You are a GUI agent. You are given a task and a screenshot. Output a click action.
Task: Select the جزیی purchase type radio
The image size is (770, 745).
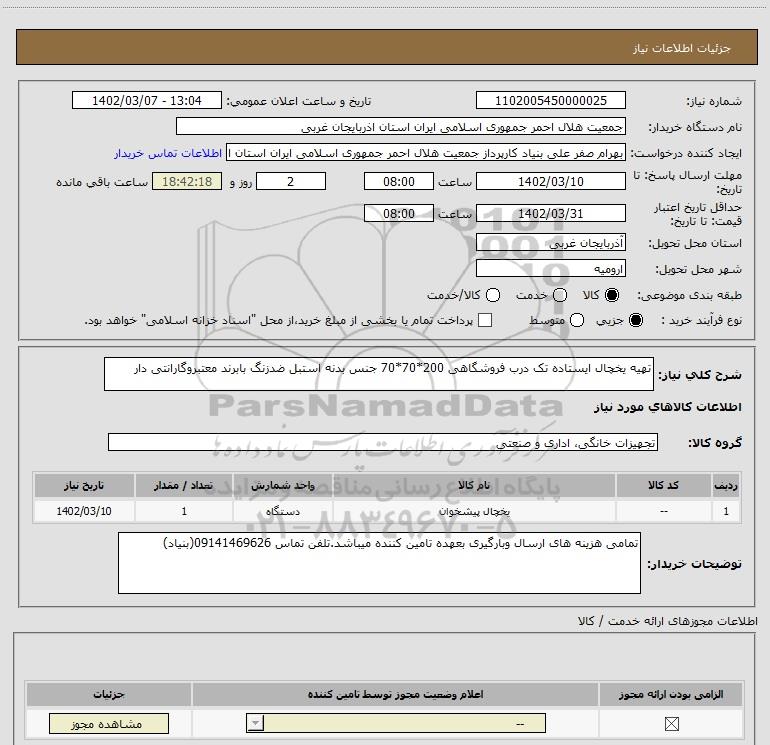(635, 320)
